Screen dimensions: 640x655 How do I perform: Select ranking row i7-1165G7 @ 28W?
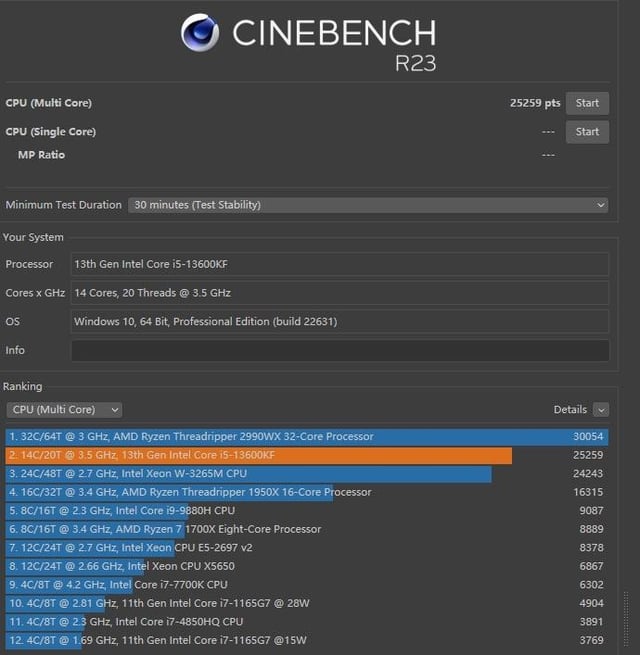(x=307, y=603)
